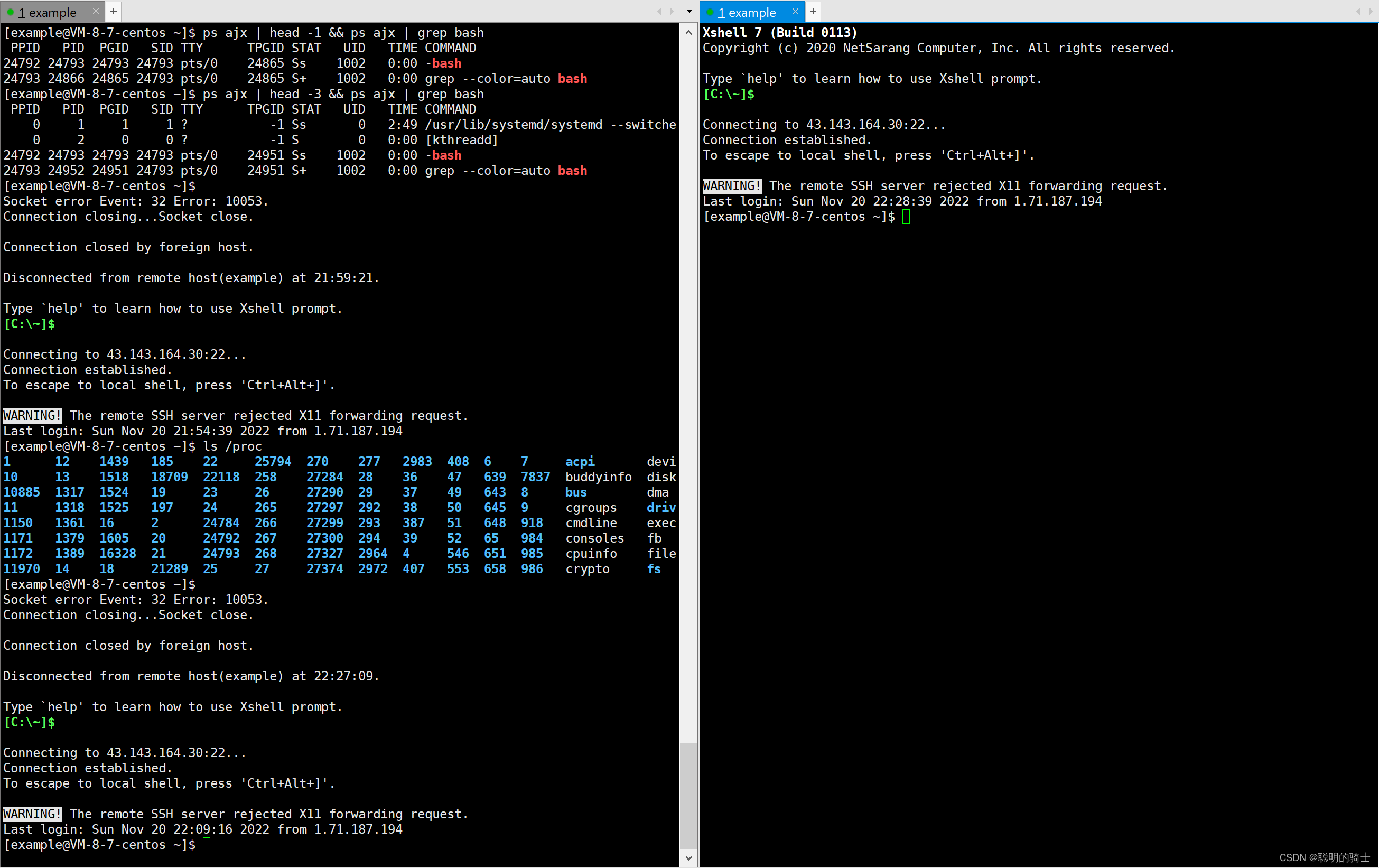Click the left tab-scroll chevron in left pane
1379x868 pixels.
[x=658, y=11]
